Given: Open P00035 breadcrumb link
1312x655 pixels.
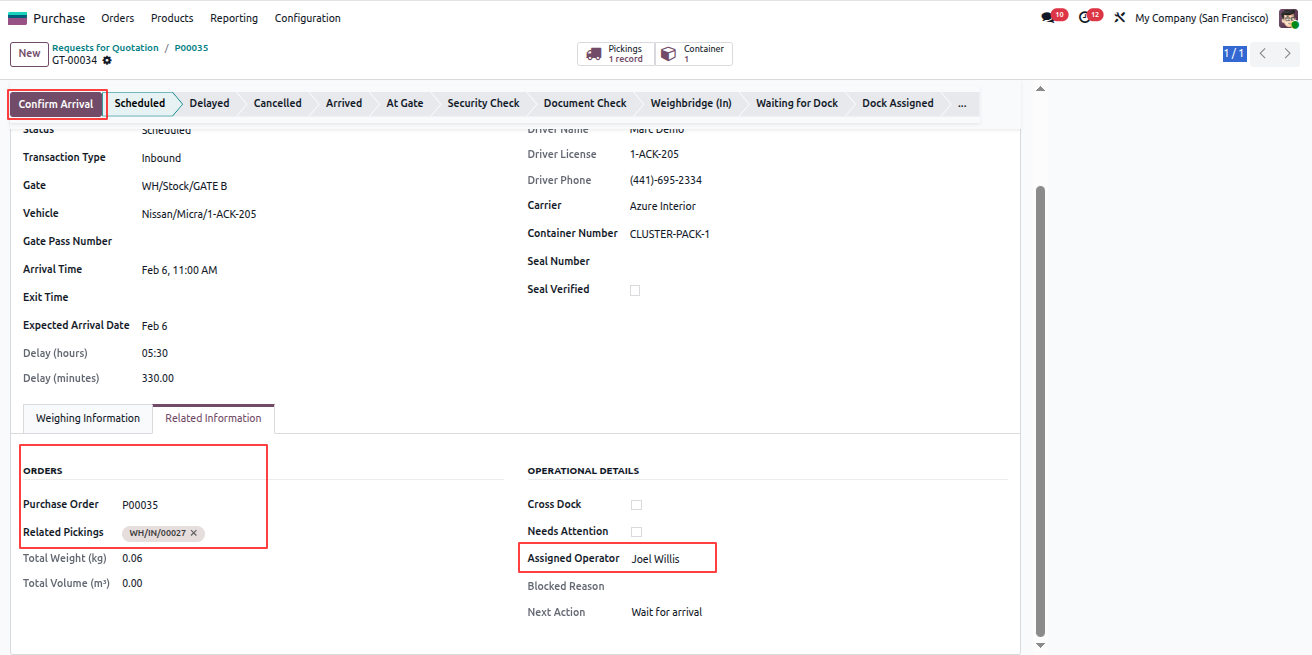Looking at the screenshot, I should tap(191, 48).
